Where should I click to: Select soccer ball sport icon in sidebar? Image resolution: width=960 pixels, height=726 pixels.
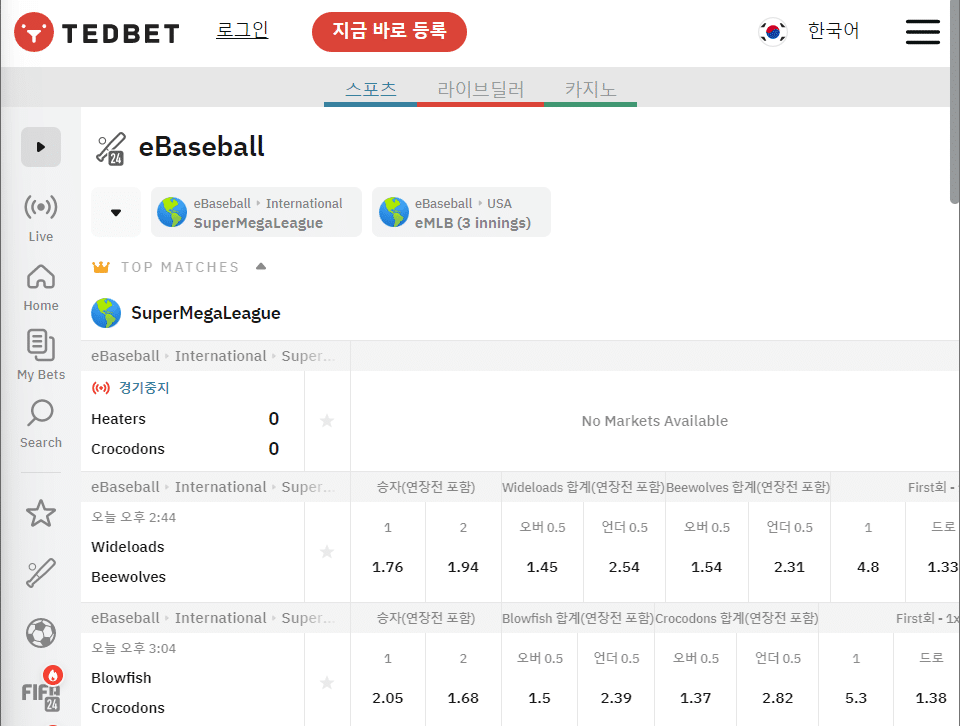point(41,633)
